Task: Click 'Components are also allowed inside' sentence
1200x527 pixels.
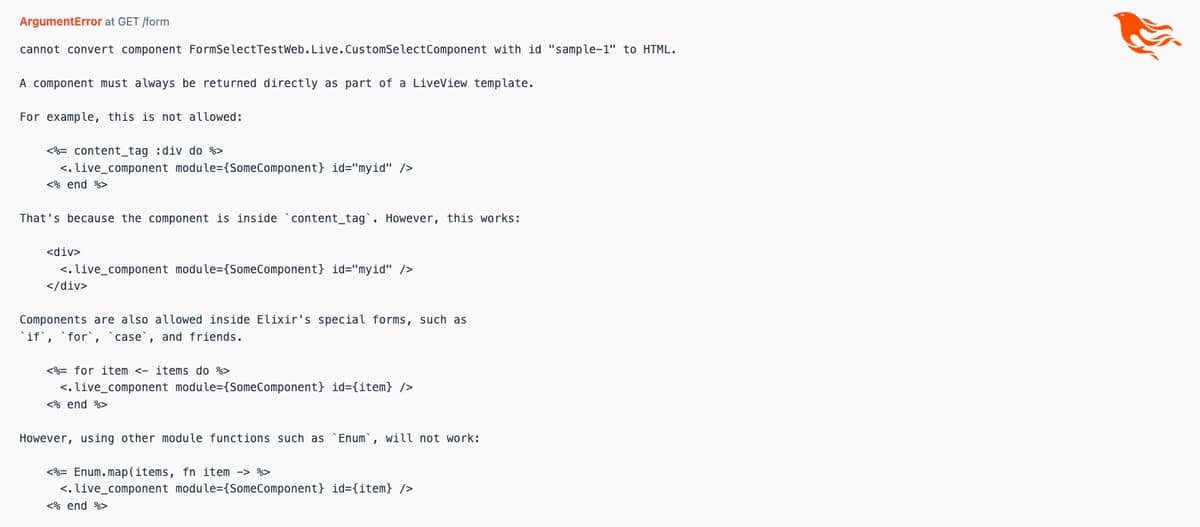Action: (243, 320)
